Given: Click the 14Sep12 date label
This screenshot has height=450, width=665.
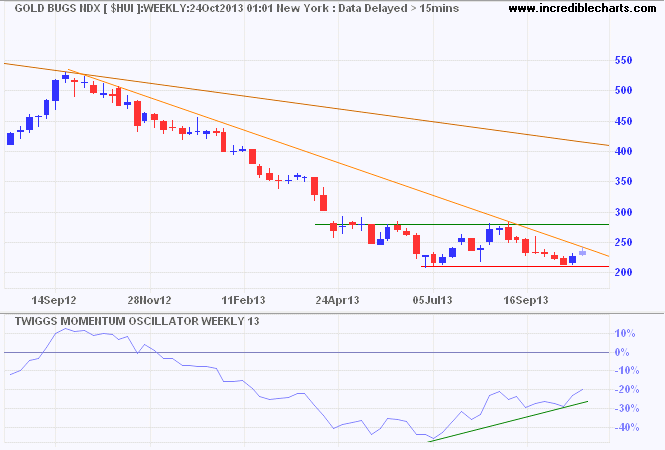Looking at the screenshot, I should click(x=54, y=300).
